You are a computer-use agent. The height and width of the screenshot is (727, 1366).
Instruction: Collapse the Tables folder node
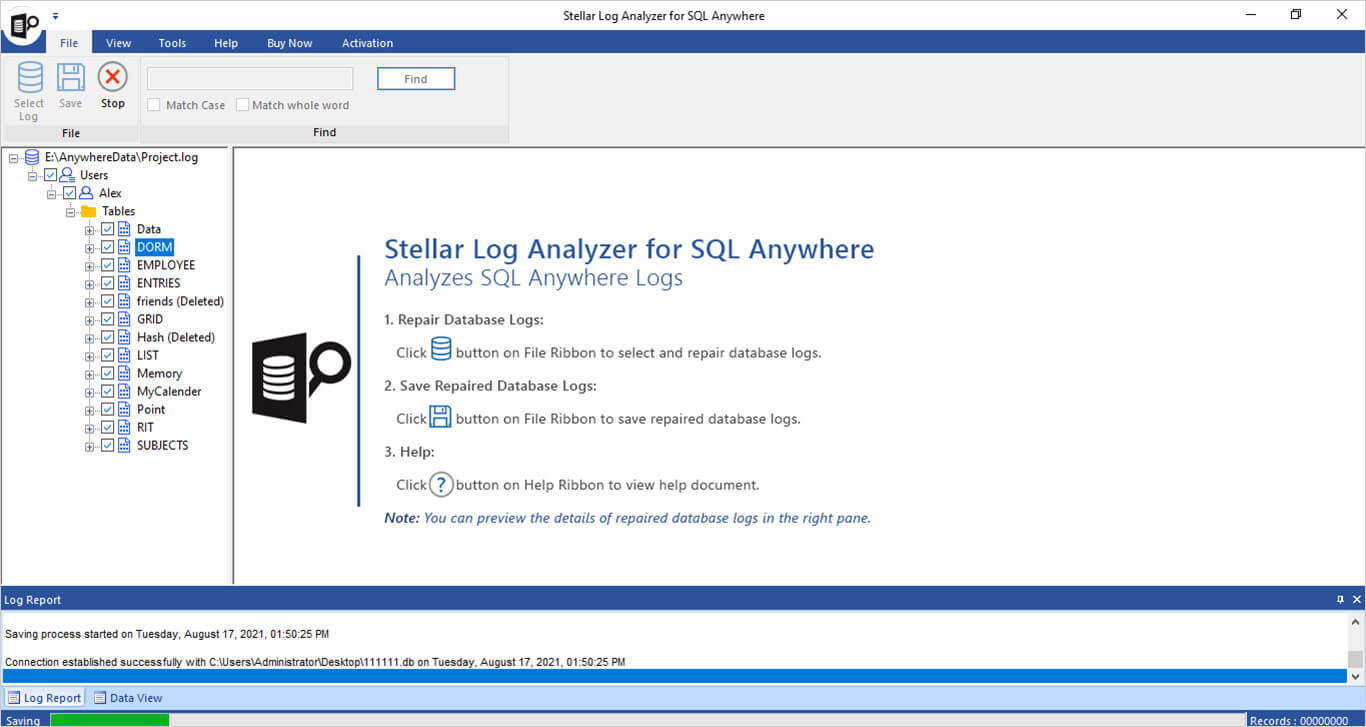[71, 211]
